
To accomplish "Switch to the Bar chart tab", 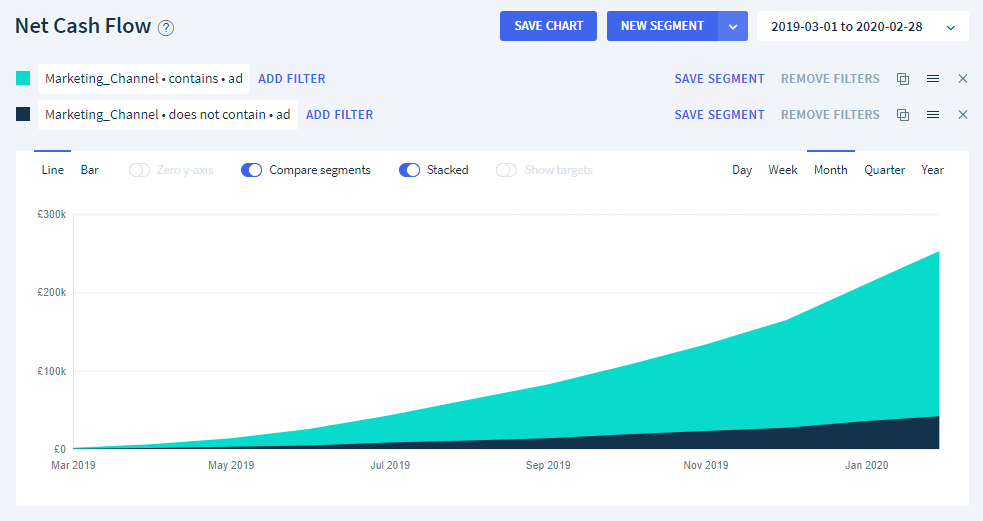I will 90,170.
